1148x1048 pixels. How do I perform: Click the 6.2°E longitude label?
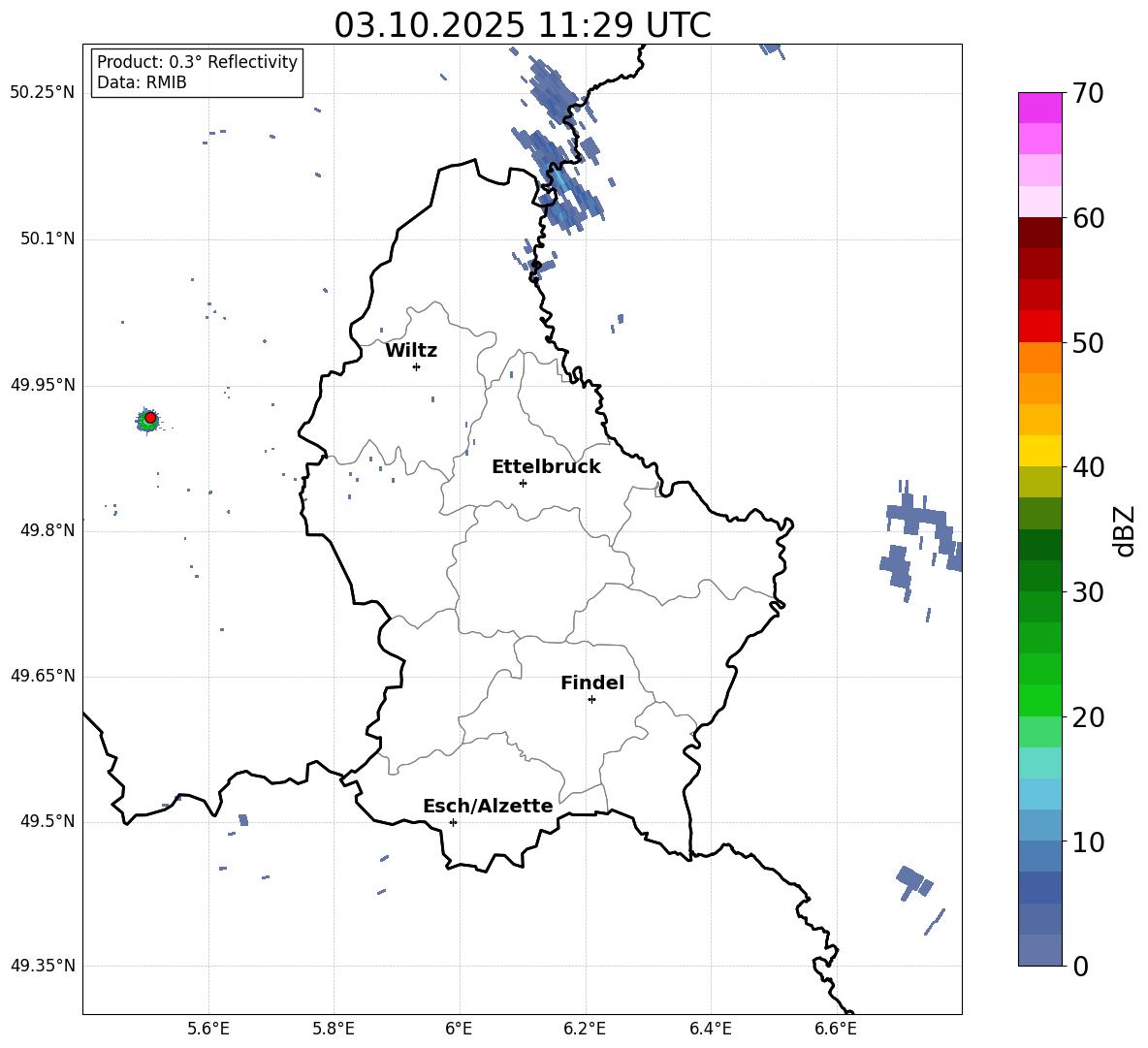(585, 1029)
